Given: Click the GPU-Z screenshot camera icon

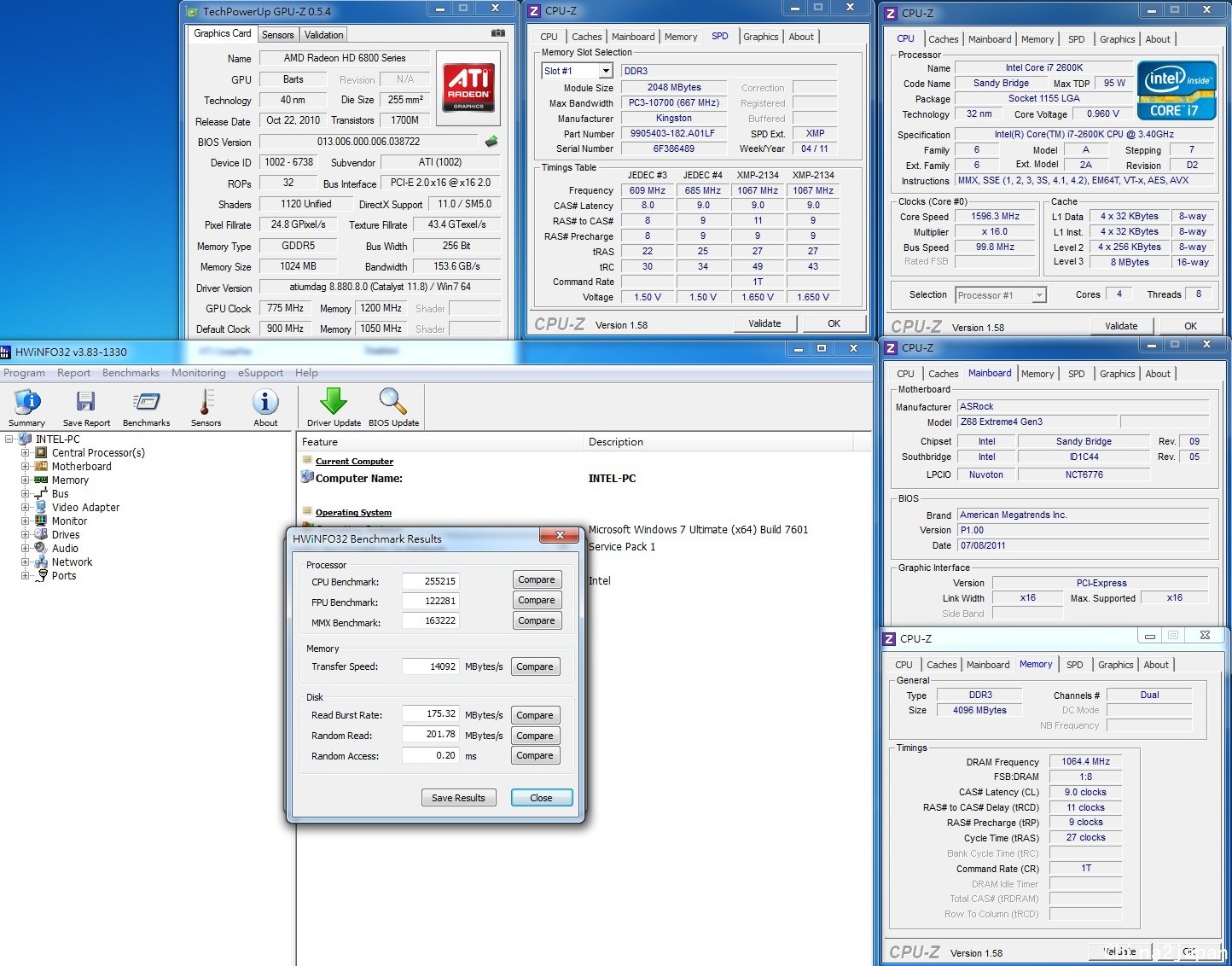Looking at the screenshot, I should pyautogui.click(x=498, y=33).
